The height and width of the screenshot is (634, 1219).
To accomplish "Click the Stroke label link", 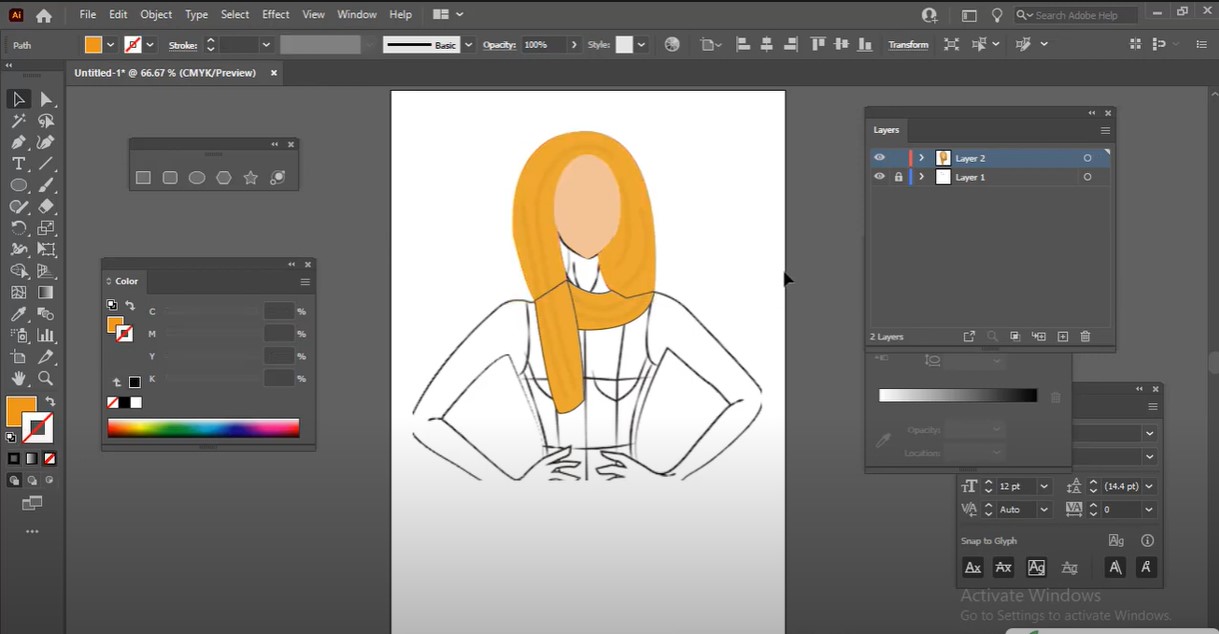I will coord(183,45).
